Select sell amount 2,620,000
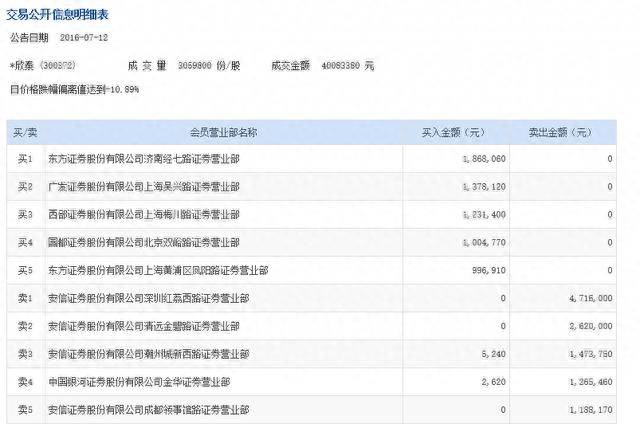Screen dimensions: 640x424 (591, 326)
